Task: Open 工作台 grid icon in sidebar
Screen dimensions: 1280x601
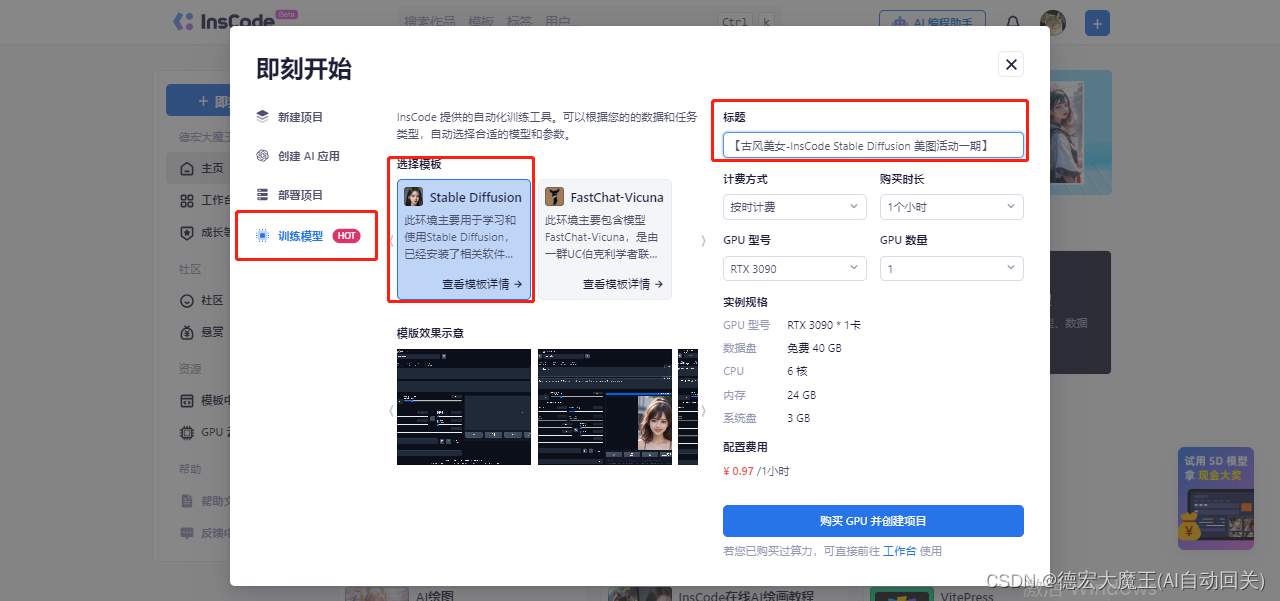Action: [187, 200]
